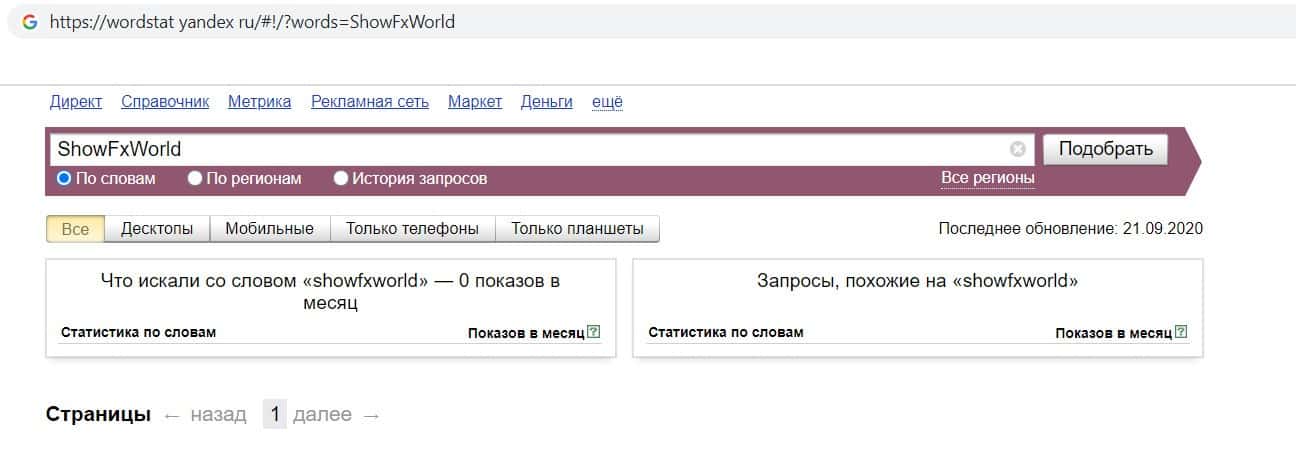This screenshot has width=1296, height=466.
Task: Open the 'Метрика' link
Action: [x=259, y=102]
